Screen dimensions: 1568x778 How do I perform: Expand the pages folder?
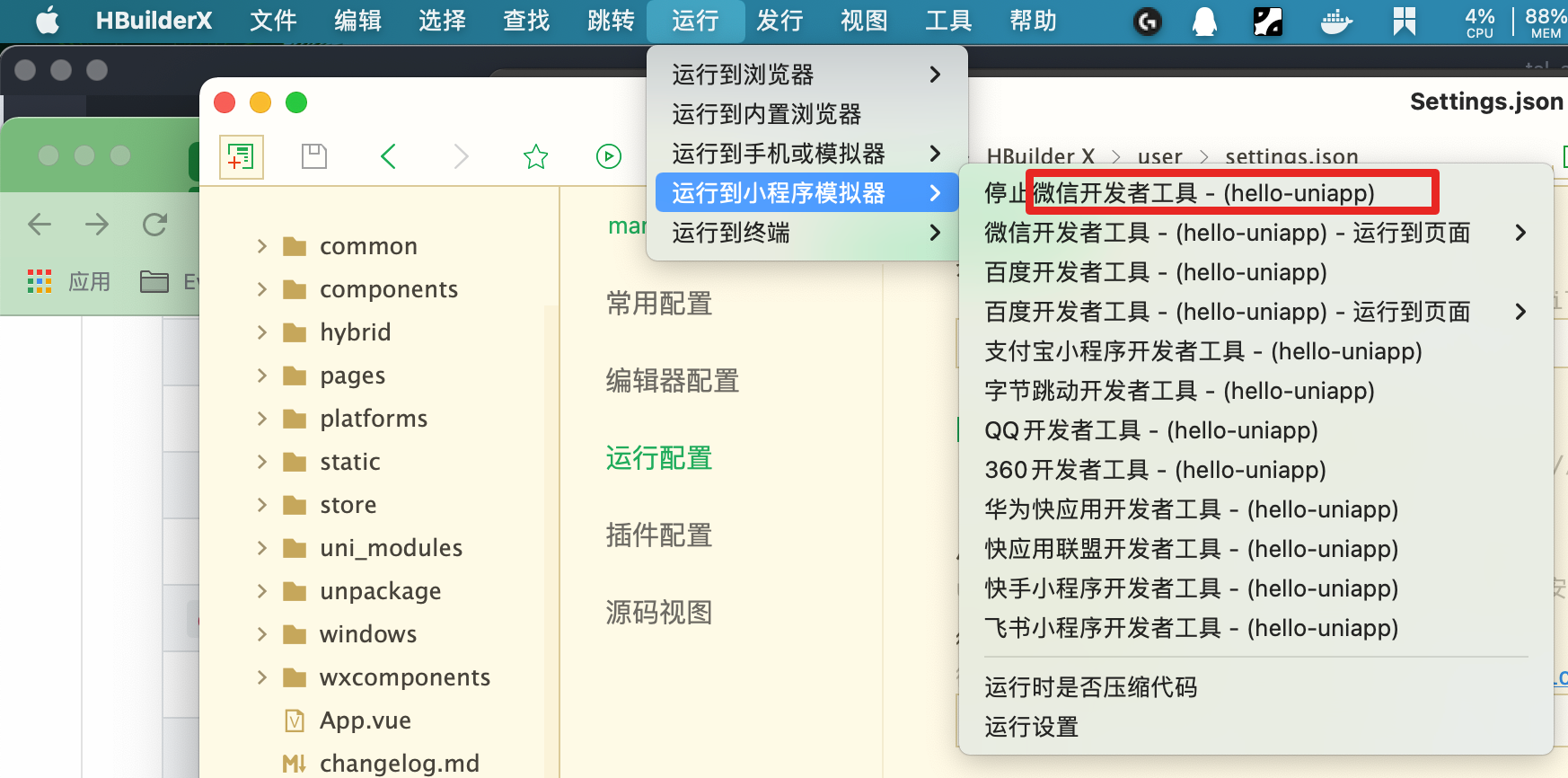pyautogui.click(x=262, y=376)
